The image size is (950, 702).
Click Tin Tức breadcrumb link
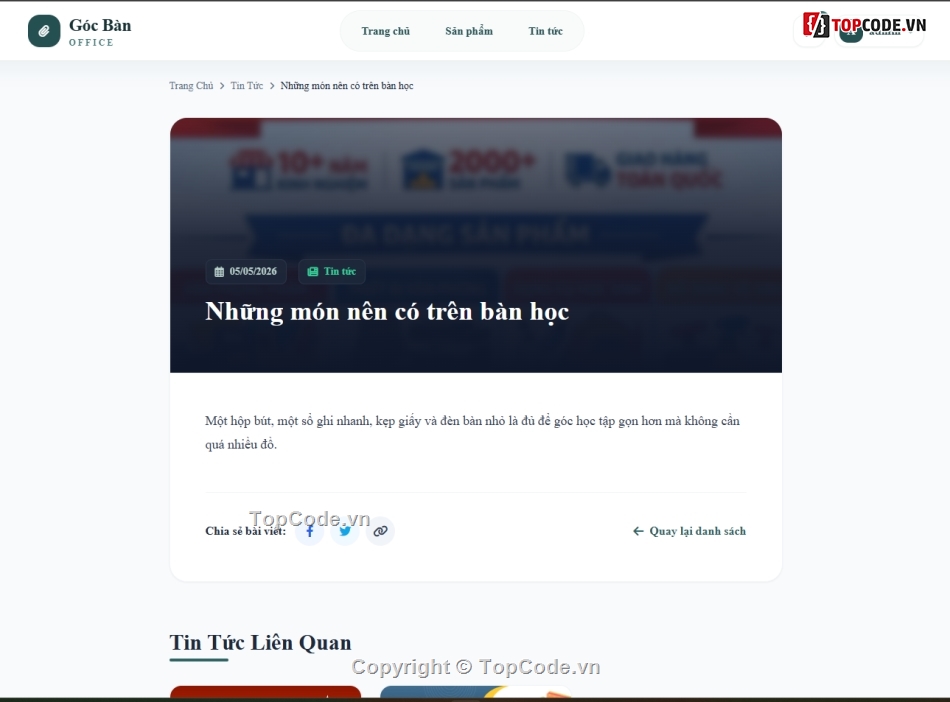point(247,85)
